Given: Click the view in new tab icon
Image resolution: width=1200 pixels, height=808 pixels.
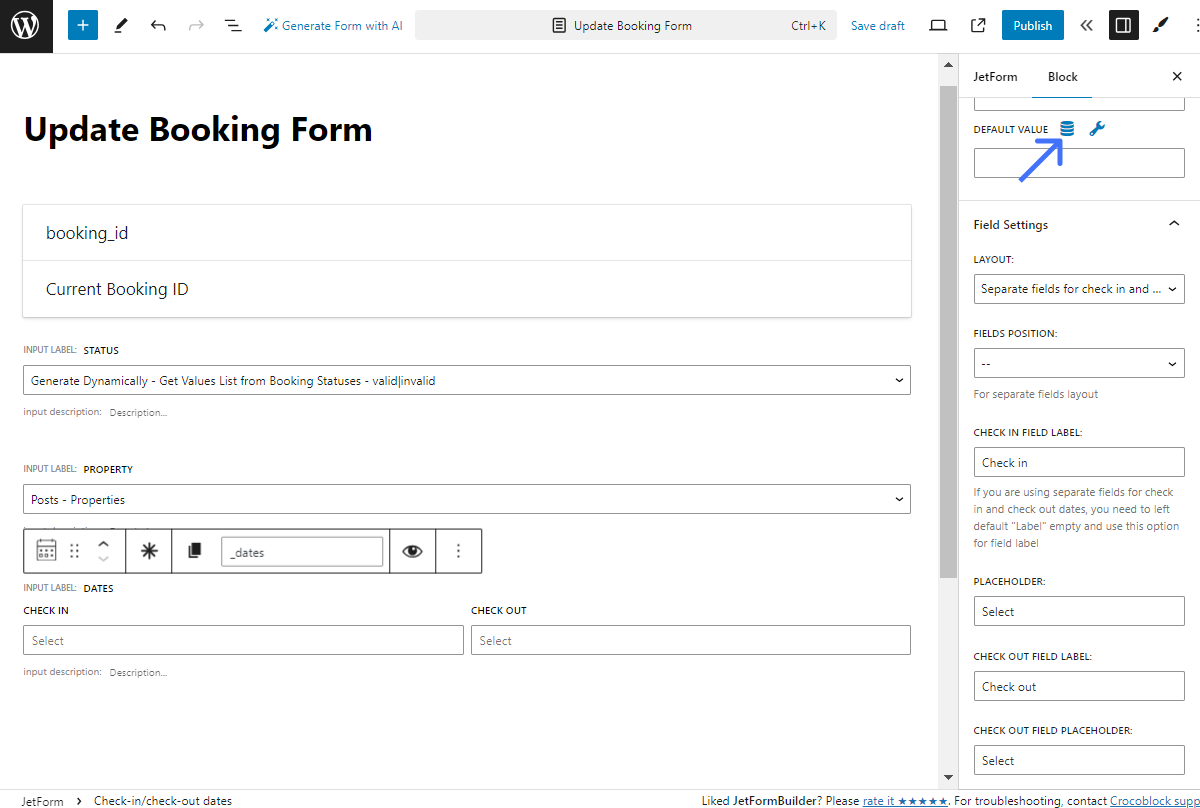Looking at the screenshot, I should [978, 26].
